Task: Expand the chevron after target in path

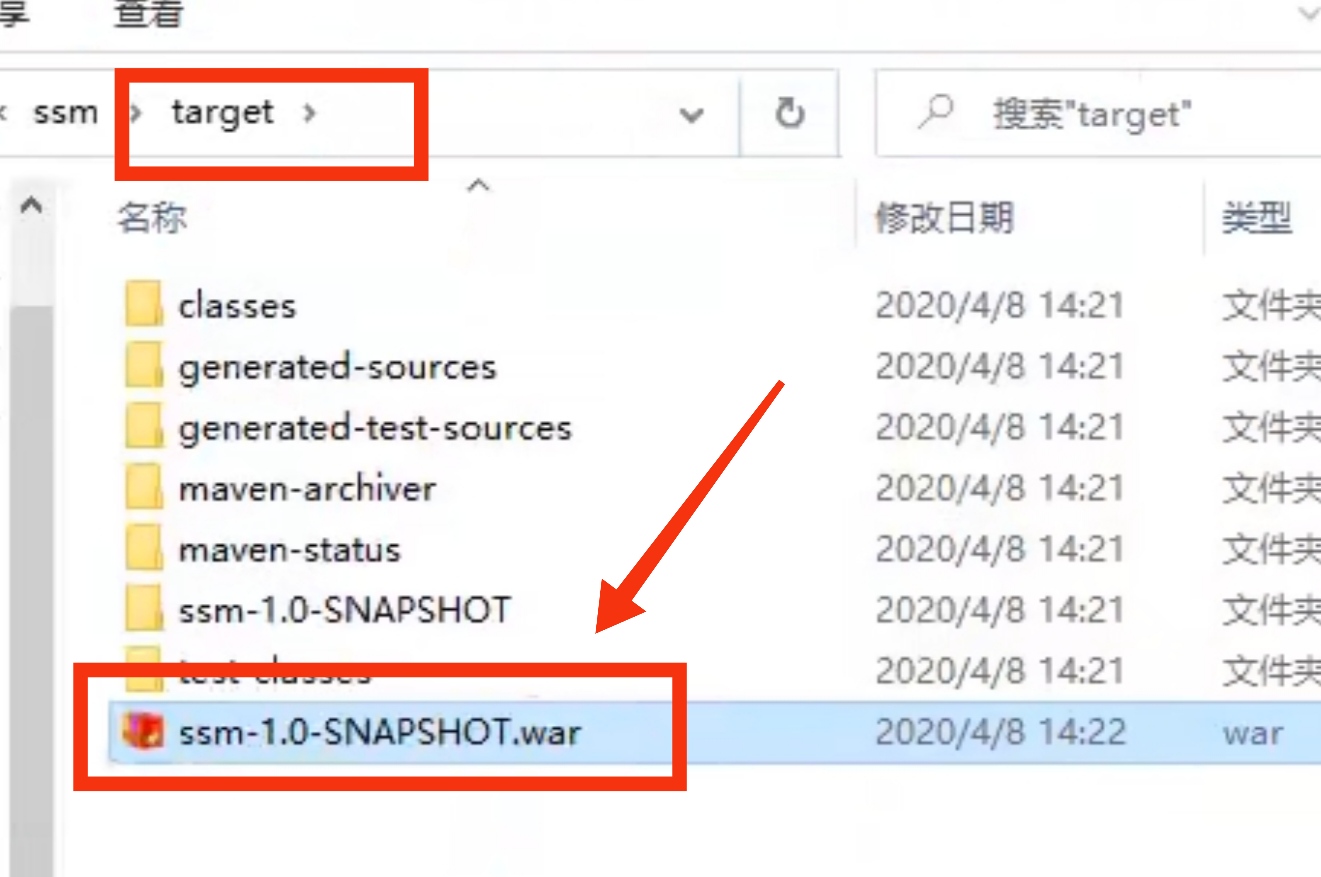Action: (x=308, y=113)
